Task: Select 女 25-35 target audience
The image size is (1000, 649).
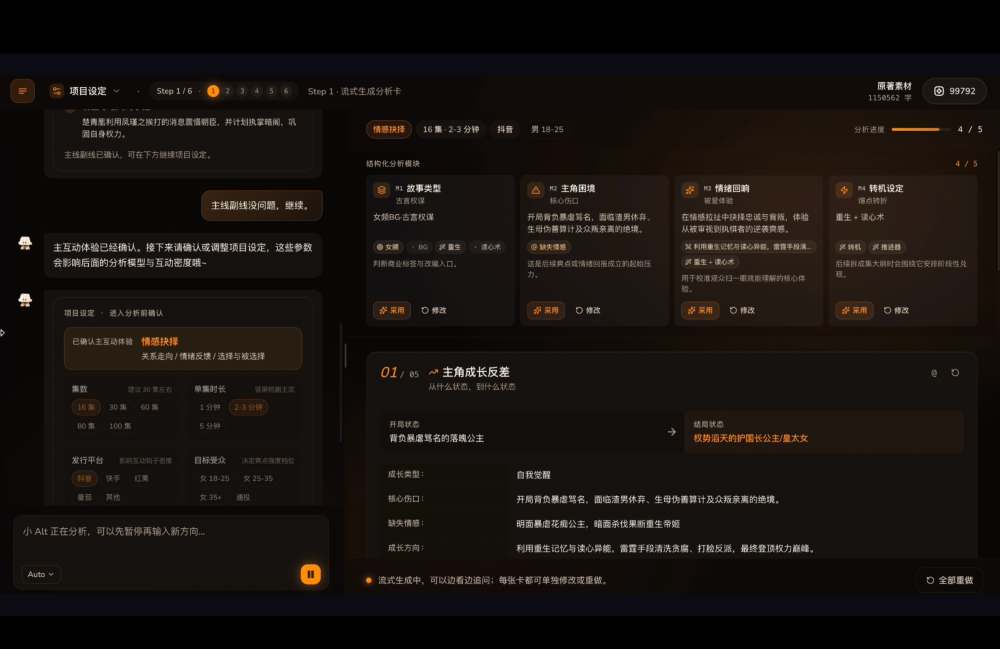Action: pyautogui.click(x=258, y=479)
